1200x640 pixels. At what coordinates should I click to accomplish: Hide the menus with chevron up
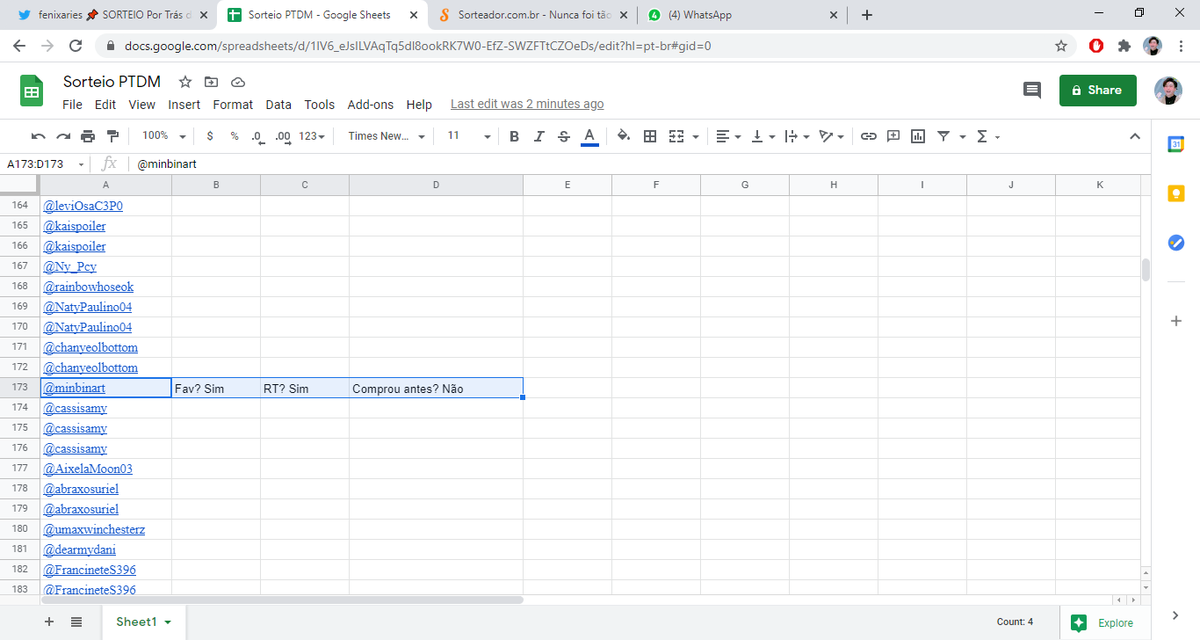pyautogui.click(x=1134, y=136)
